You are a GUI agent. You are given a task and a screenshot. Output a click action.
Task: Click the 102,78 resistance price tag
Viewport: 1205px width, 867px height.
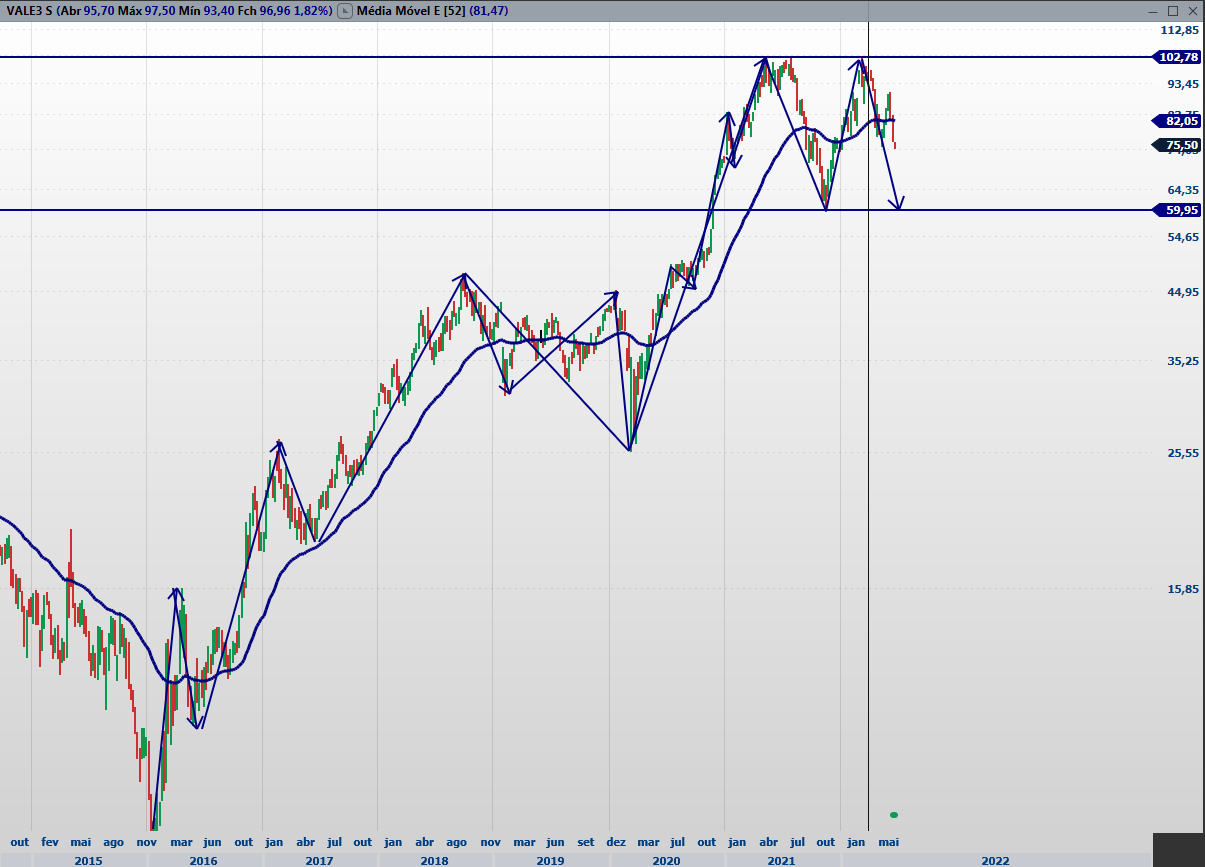(1177, 57)
